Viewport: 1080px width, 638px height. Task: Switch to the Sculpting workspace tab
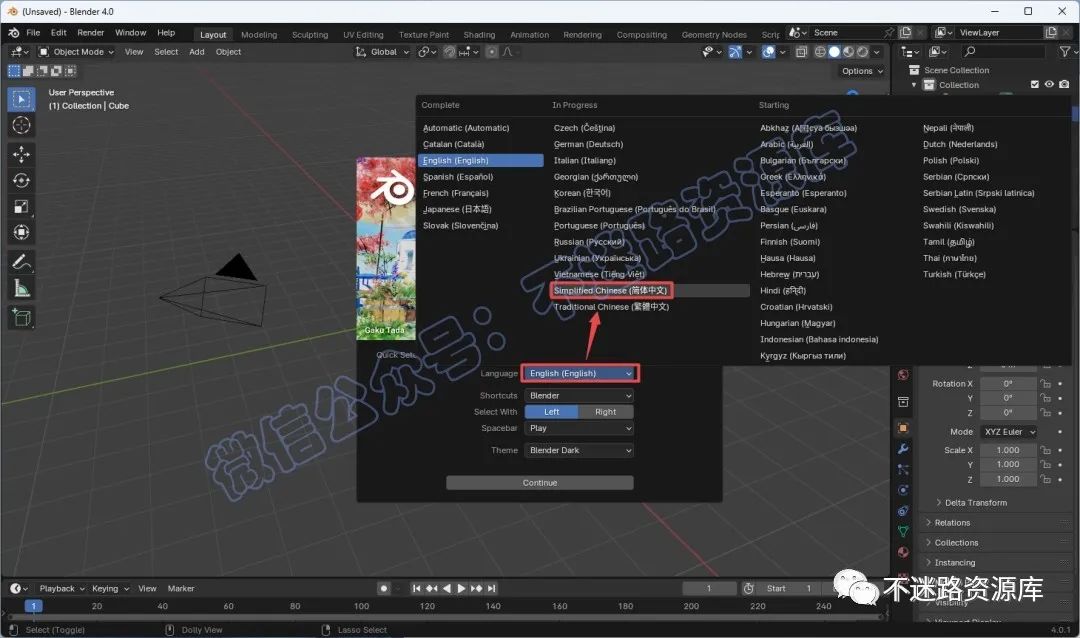pos(310,34)
